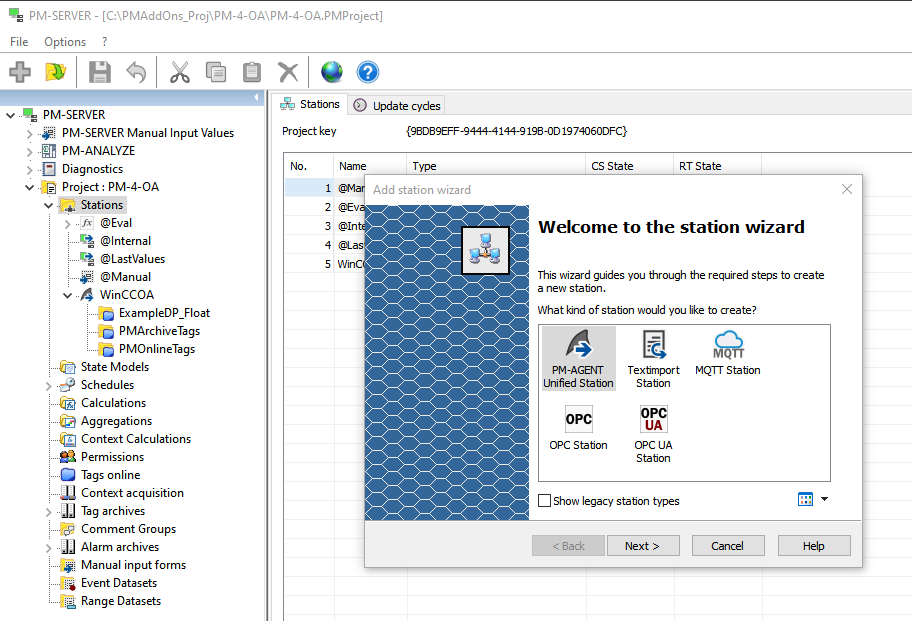912x621 pixels.
Task: Switch to the Stations tab
Action: (310, 104)
